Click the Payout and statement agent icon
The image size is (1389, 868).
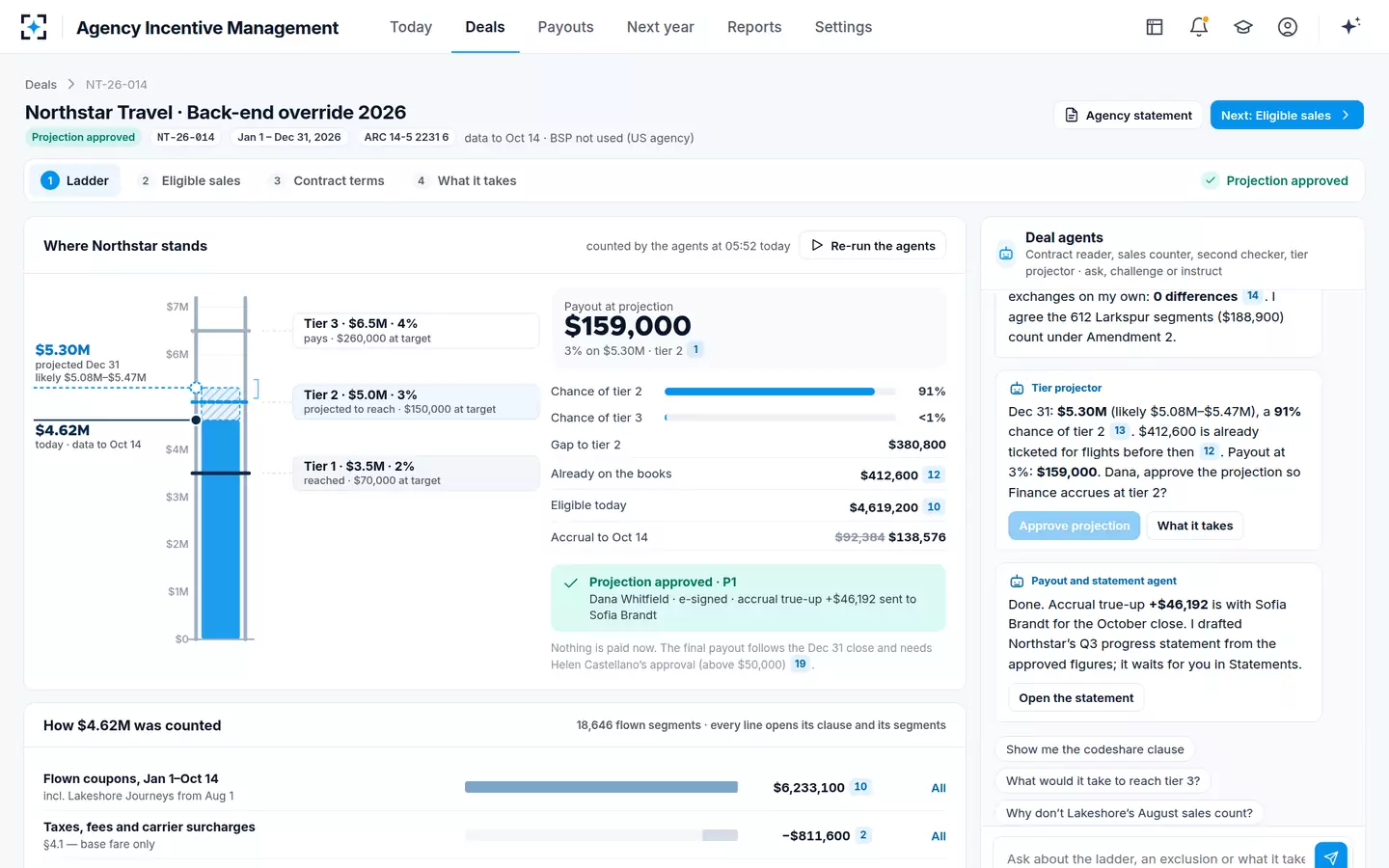tap(1017, 581)
